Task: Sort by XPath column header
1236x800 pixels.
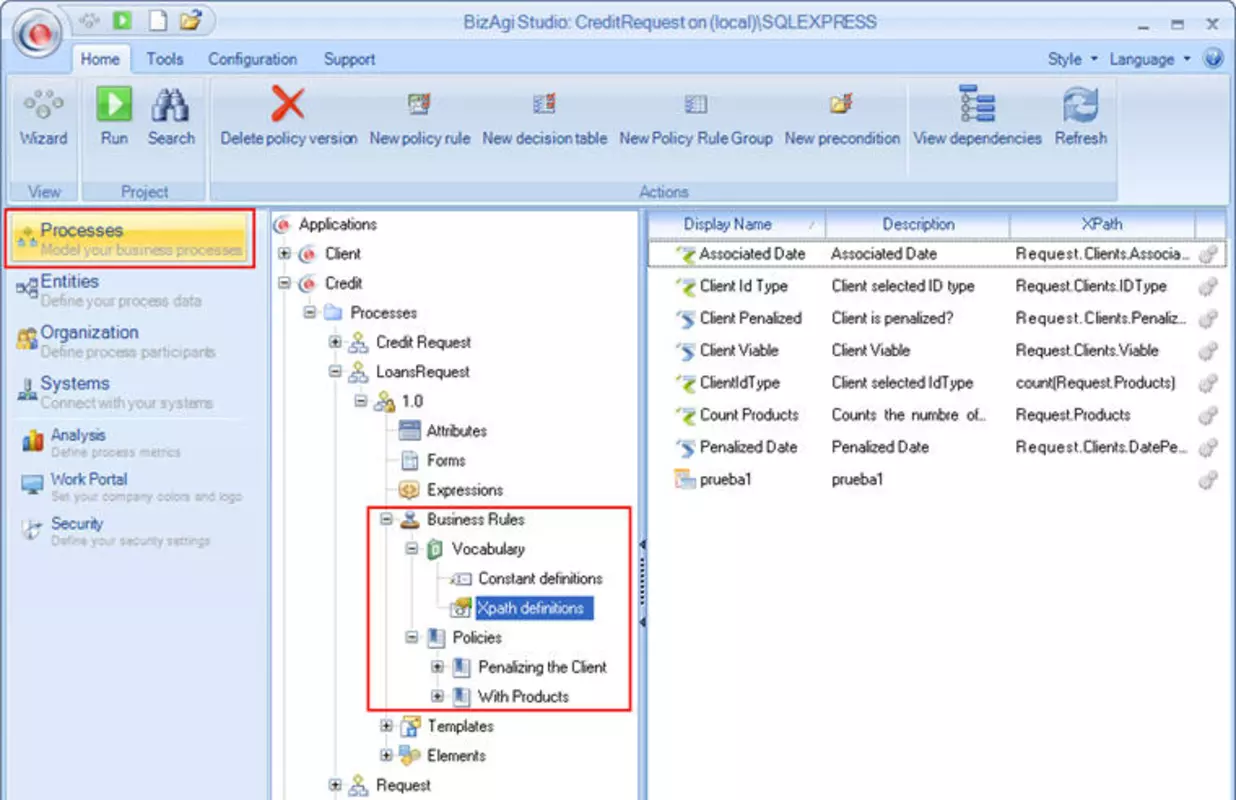Action: (1102, 224)
